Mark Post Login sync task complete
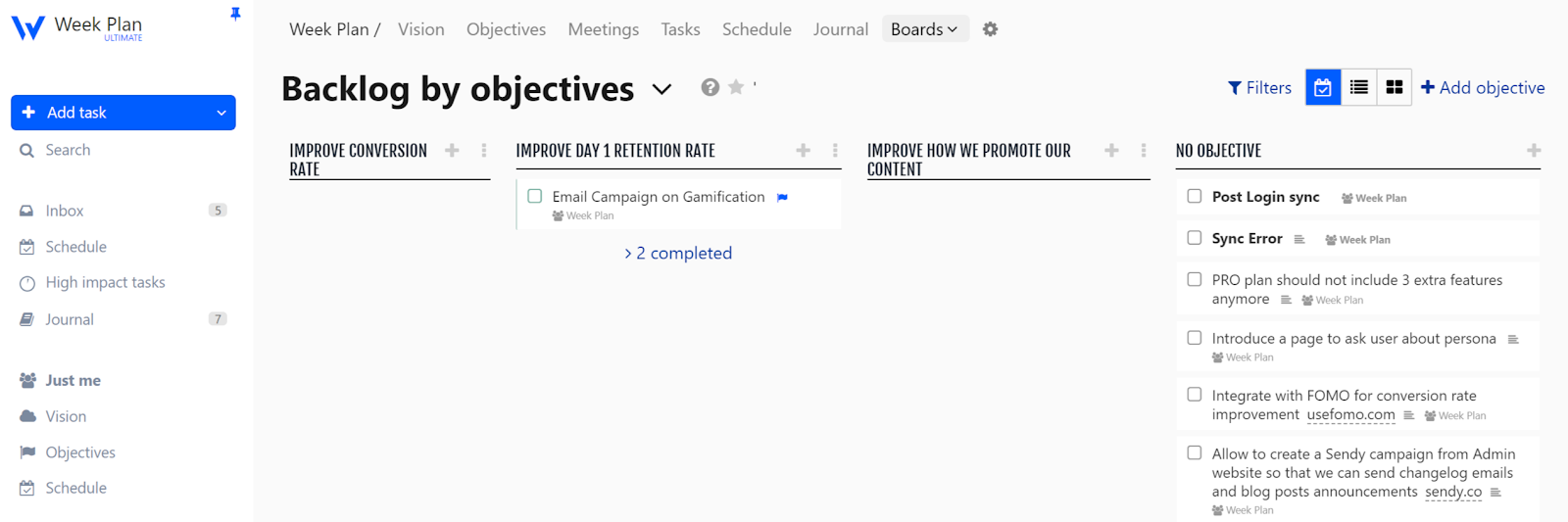The image size is (1568, 522). (1195, 196)
